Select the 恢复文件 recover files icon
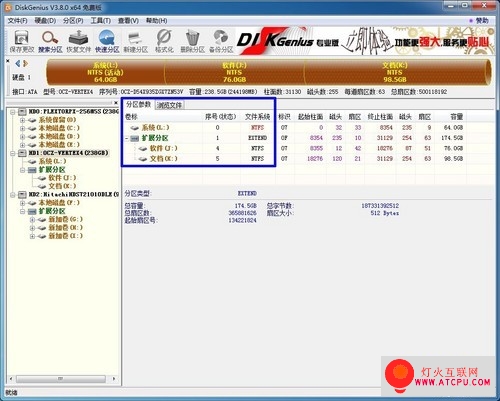Viewport: 500px width, 401px height. [78, 41]
